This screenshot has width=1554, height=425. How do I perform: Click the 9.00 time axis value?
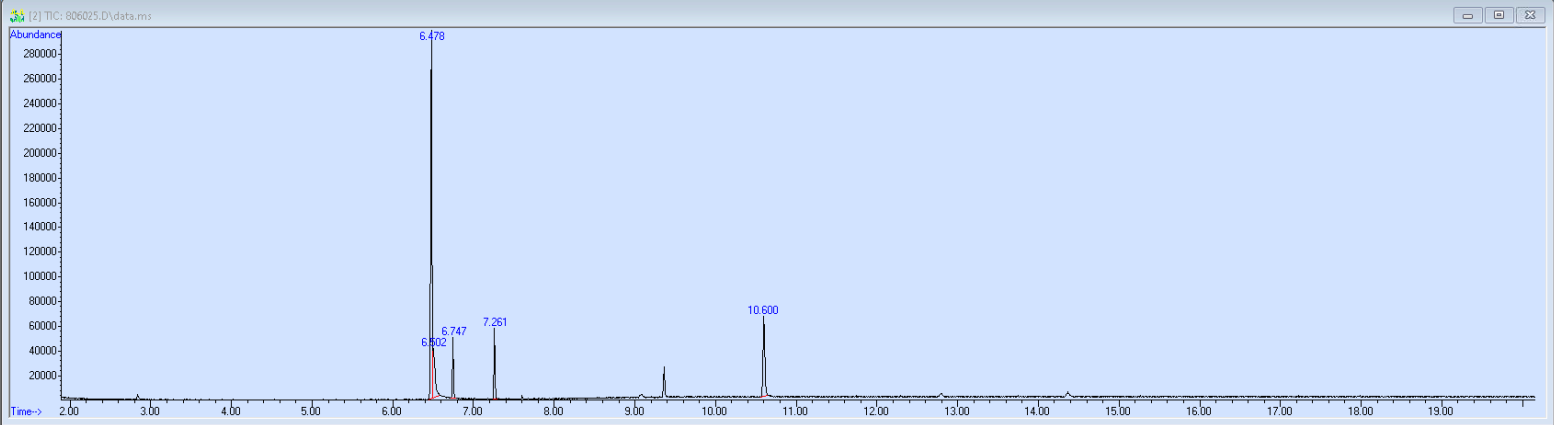634,411
